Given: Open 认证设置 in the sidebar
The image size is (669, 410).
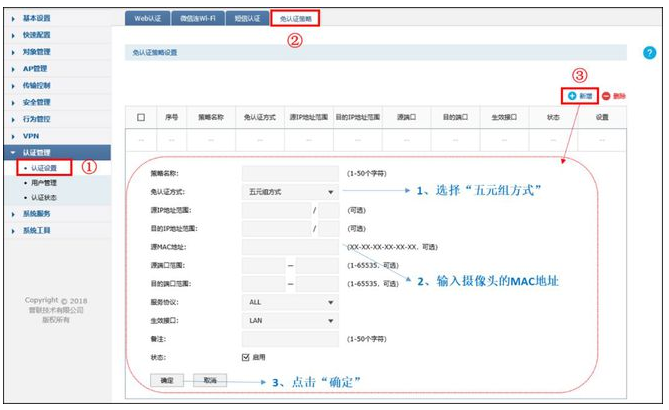Looking at the screenshot, I should tap(44, 168).
